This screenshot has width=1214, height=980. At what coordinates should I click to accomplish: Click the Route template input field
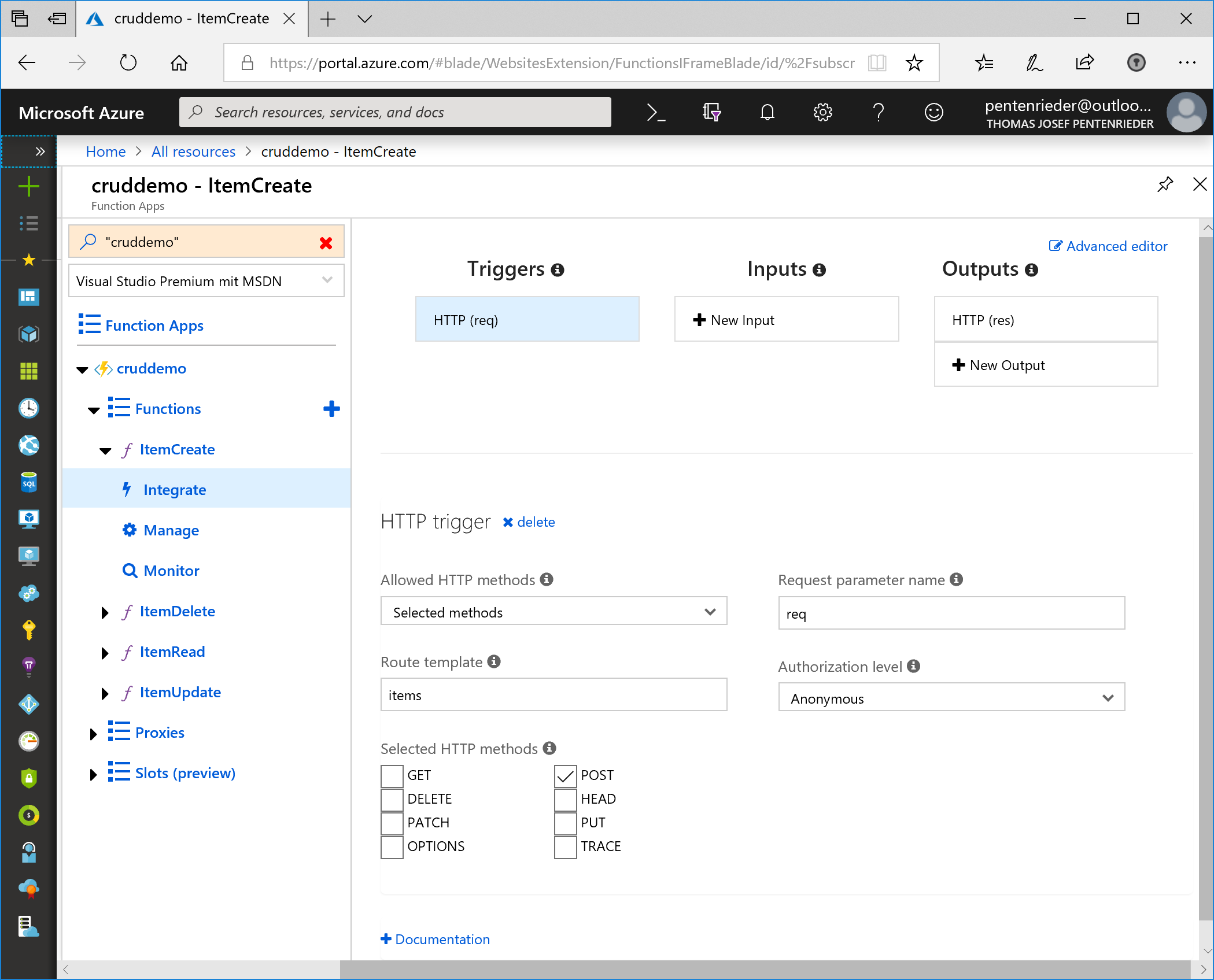pyautogui.click(x=553, y=695)
